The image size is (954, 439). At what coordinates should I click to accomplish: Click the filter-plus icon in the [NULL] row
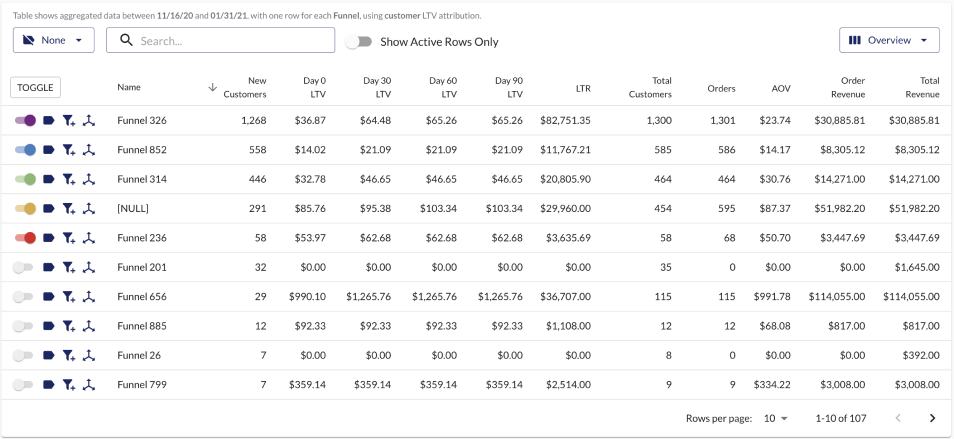coord(68,209)
